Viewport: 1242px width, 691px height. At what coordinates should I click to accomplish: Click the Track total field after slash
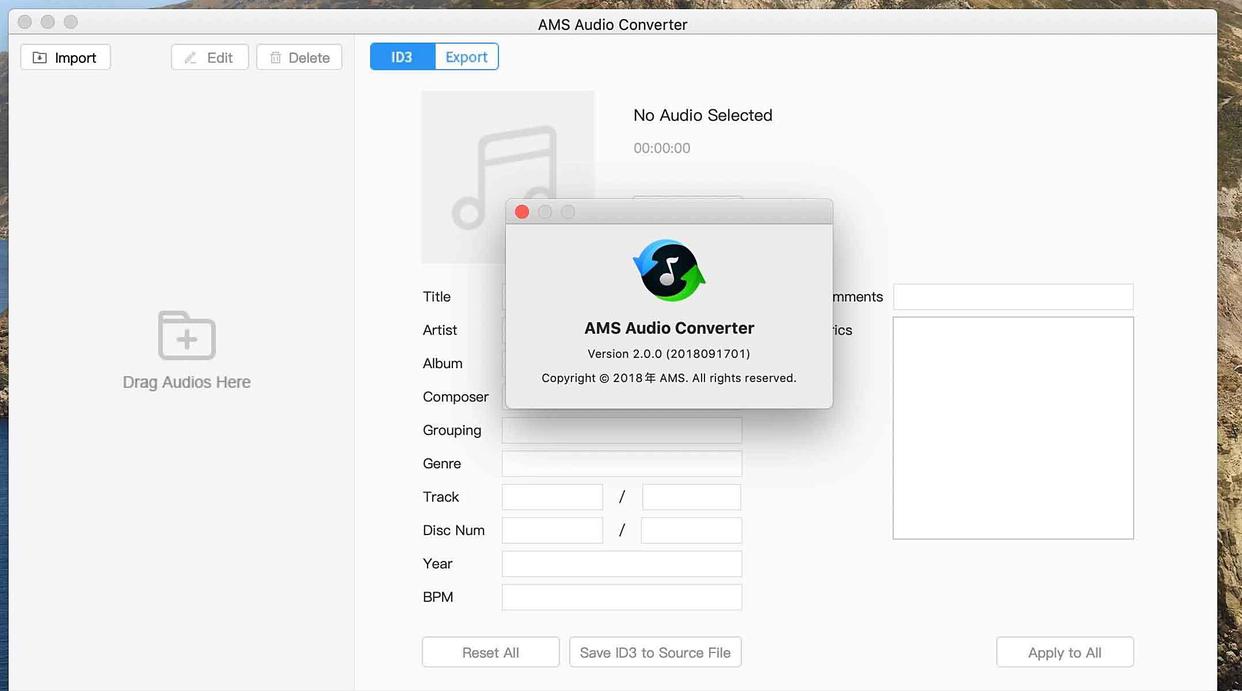coord(691,497)
